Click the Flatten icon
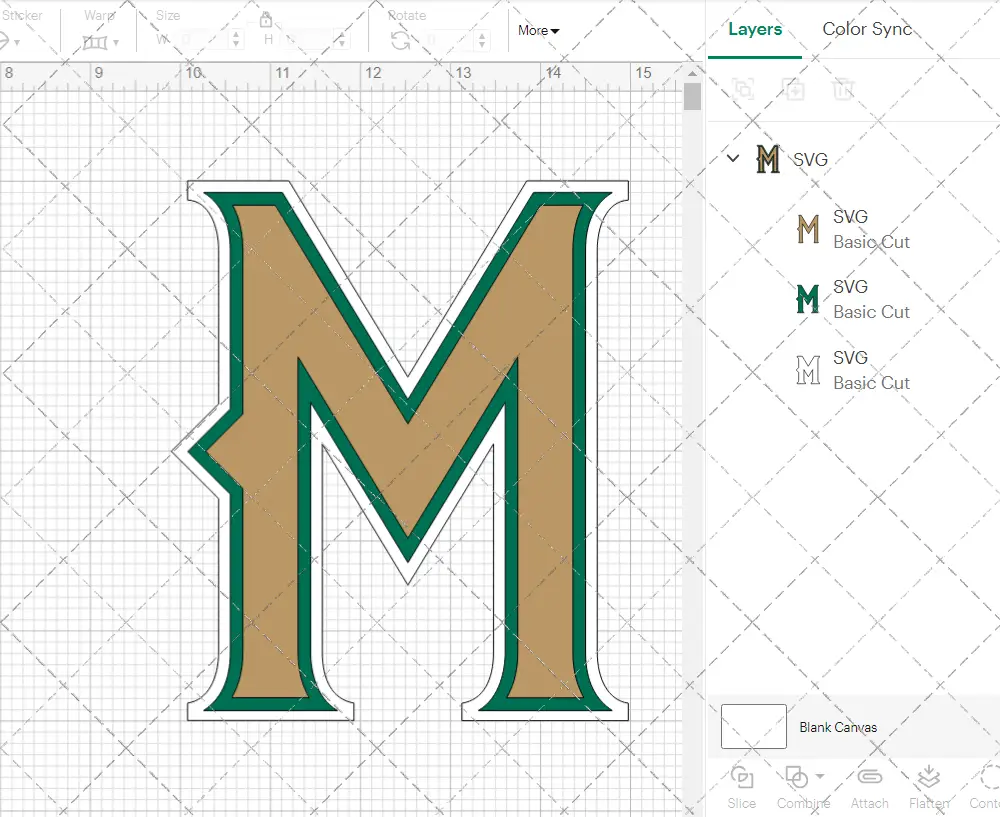 pyautogui.click(x=928, y=778)
